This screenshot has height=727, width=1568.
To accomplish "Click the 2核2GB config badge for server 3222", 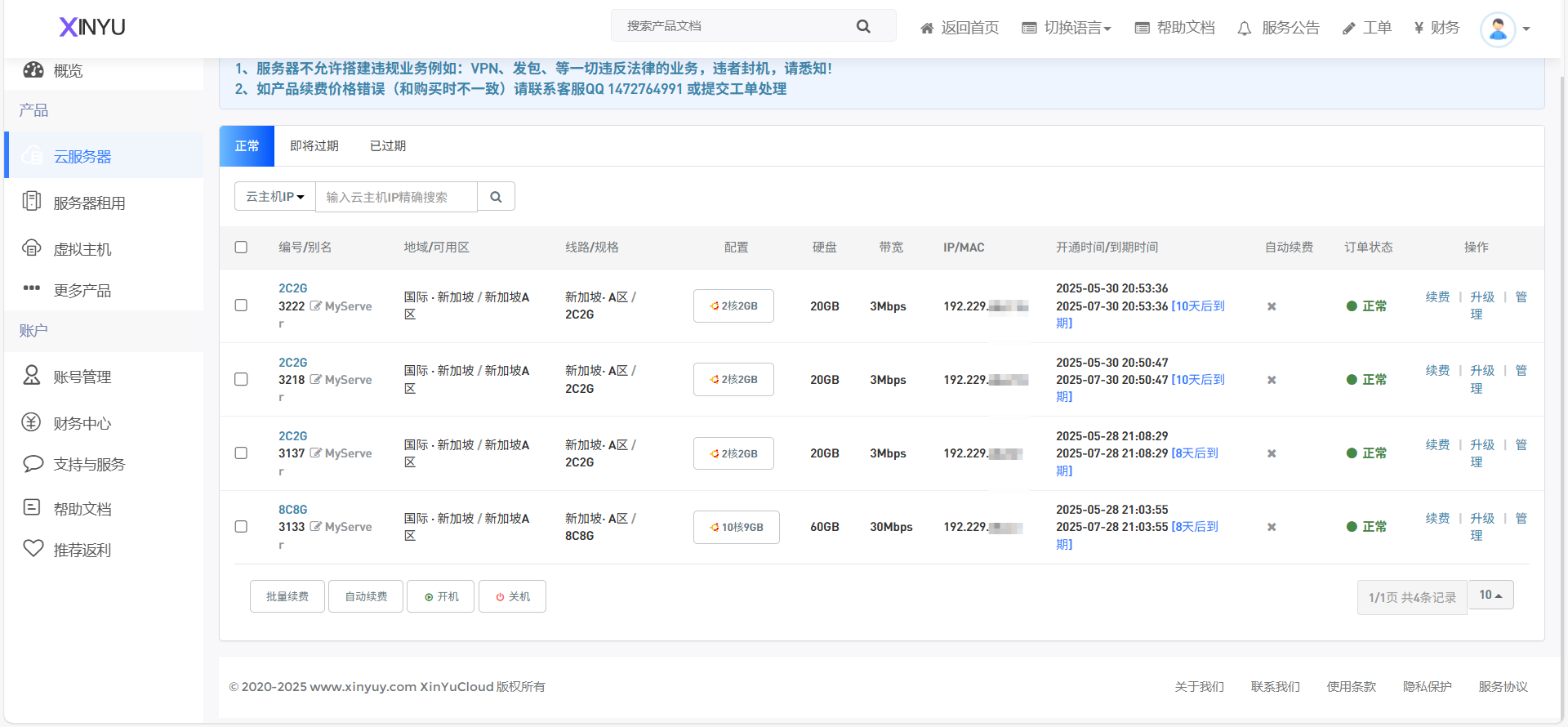I will point(733,306).
